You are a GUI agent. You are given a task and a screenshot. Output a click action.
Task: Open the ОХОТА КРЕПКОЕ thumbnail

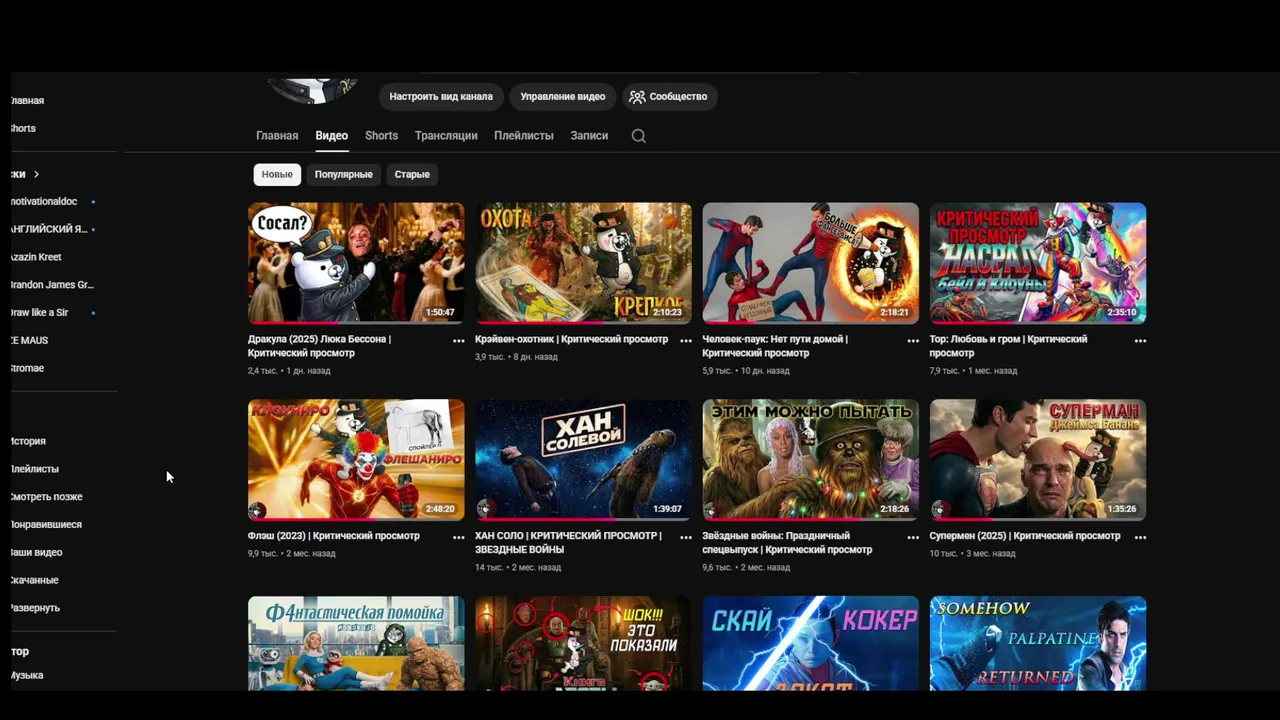[x=583, y=263]
